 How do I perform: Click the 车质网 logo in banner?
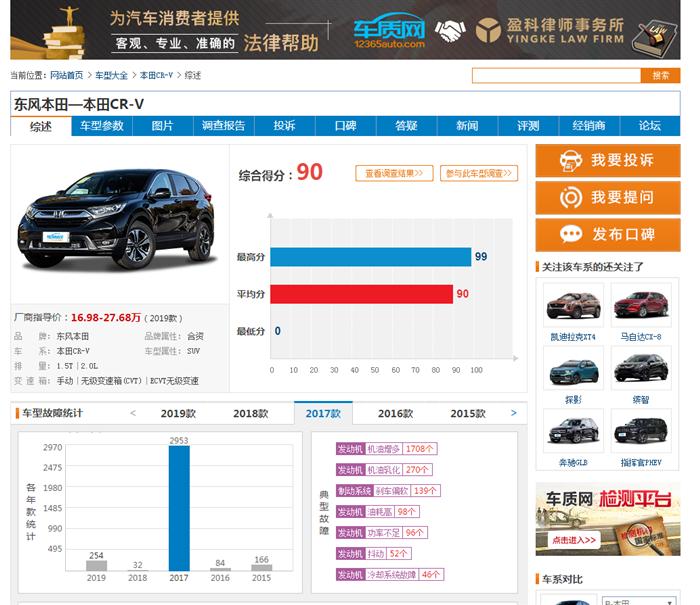(389, 31)
